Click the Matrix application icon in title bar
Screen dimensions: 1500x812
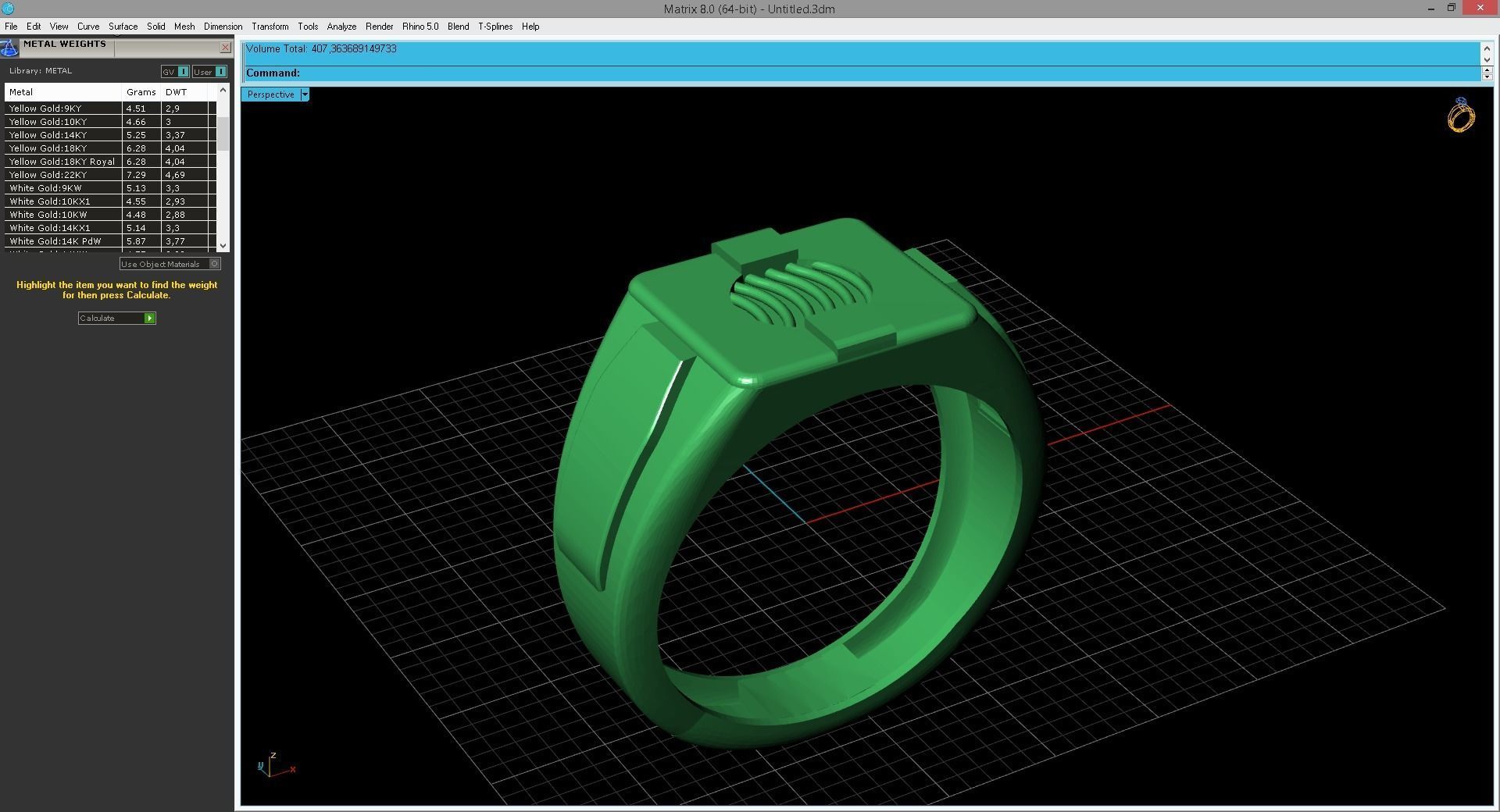click(x=8, y=9)
